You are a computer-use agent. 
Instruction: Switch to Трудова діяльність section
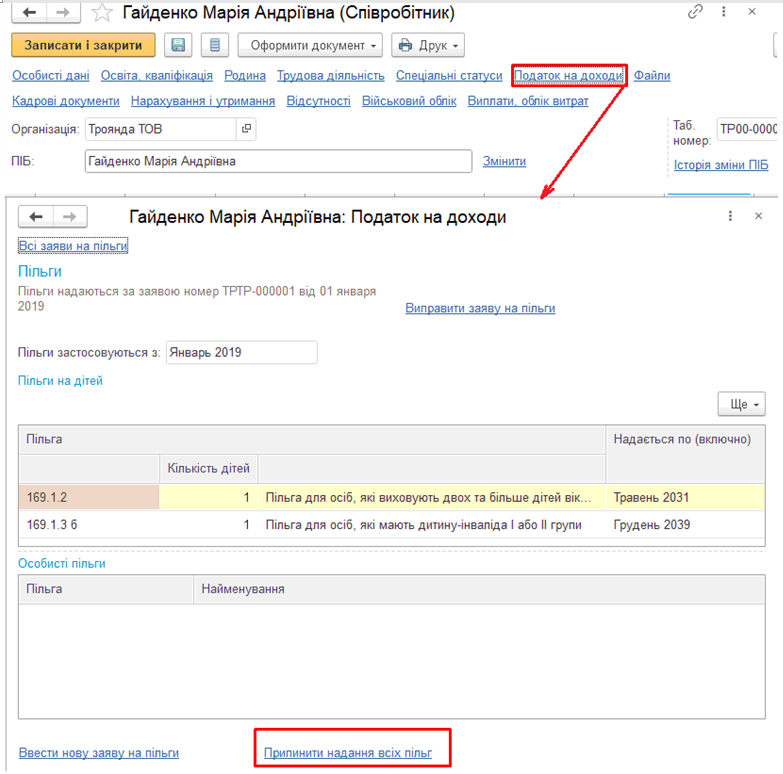click(330, 76)
